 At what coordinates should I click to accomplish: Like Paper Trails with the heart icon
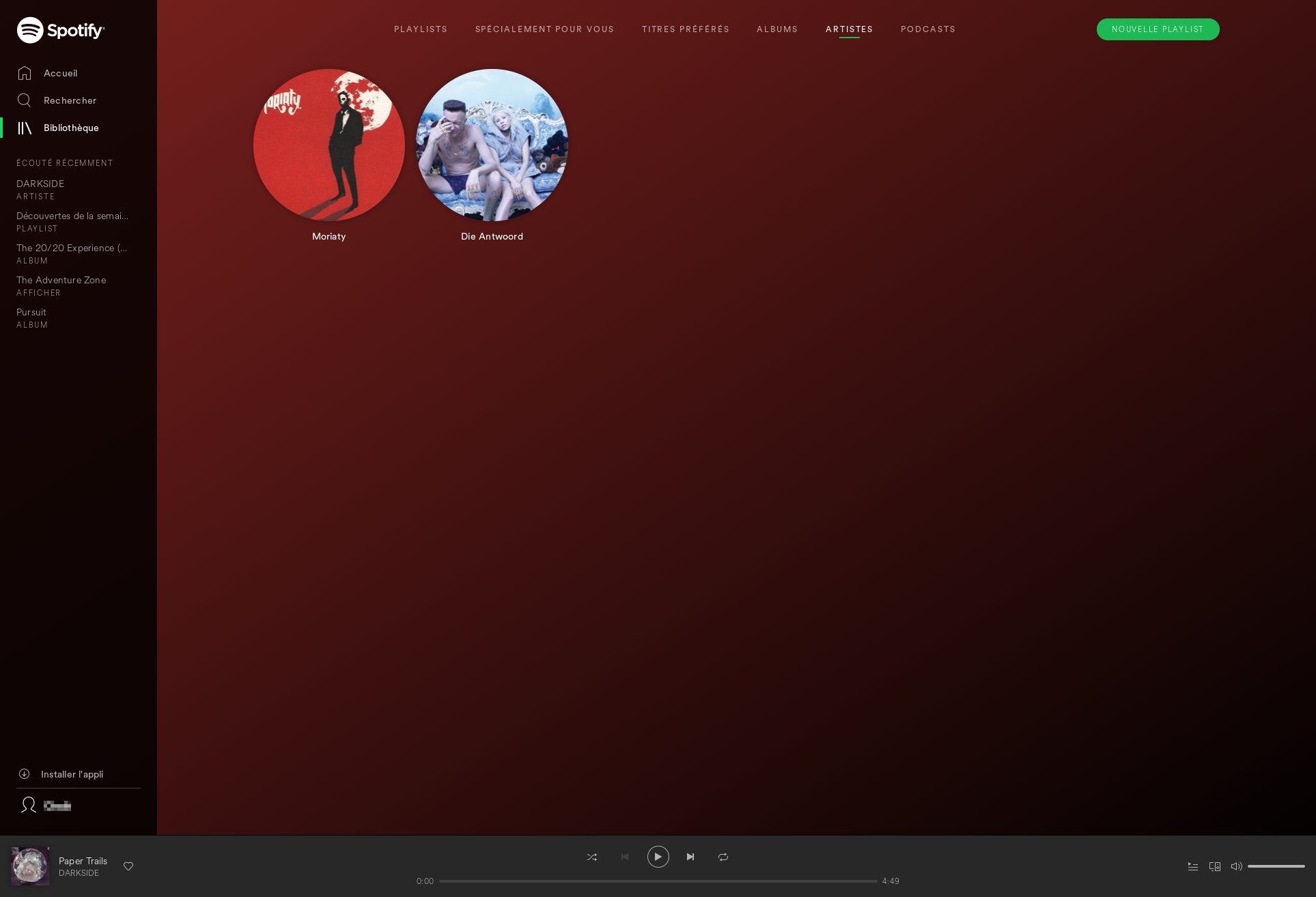click(x=128, y=866)
